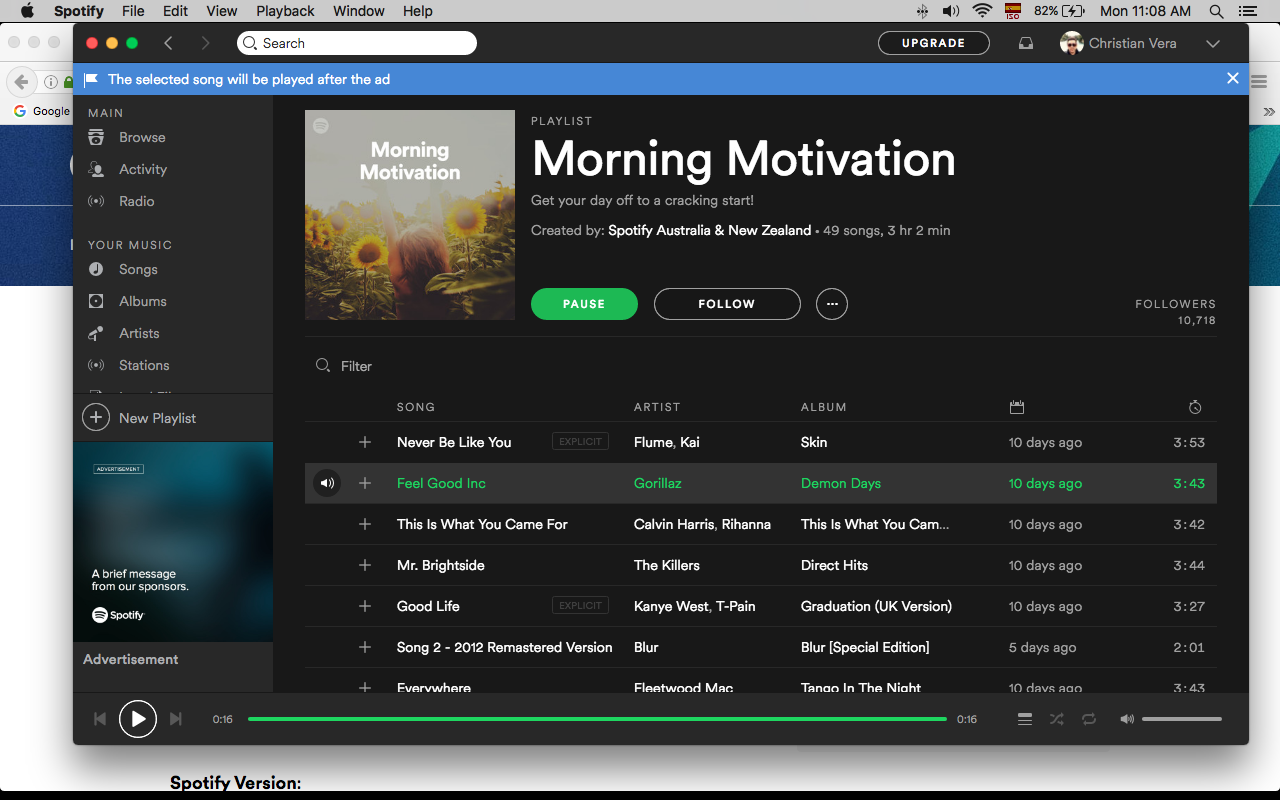Click the plus icon for New Playlist
Screen dimensions: 1280x800
(96, 418)
